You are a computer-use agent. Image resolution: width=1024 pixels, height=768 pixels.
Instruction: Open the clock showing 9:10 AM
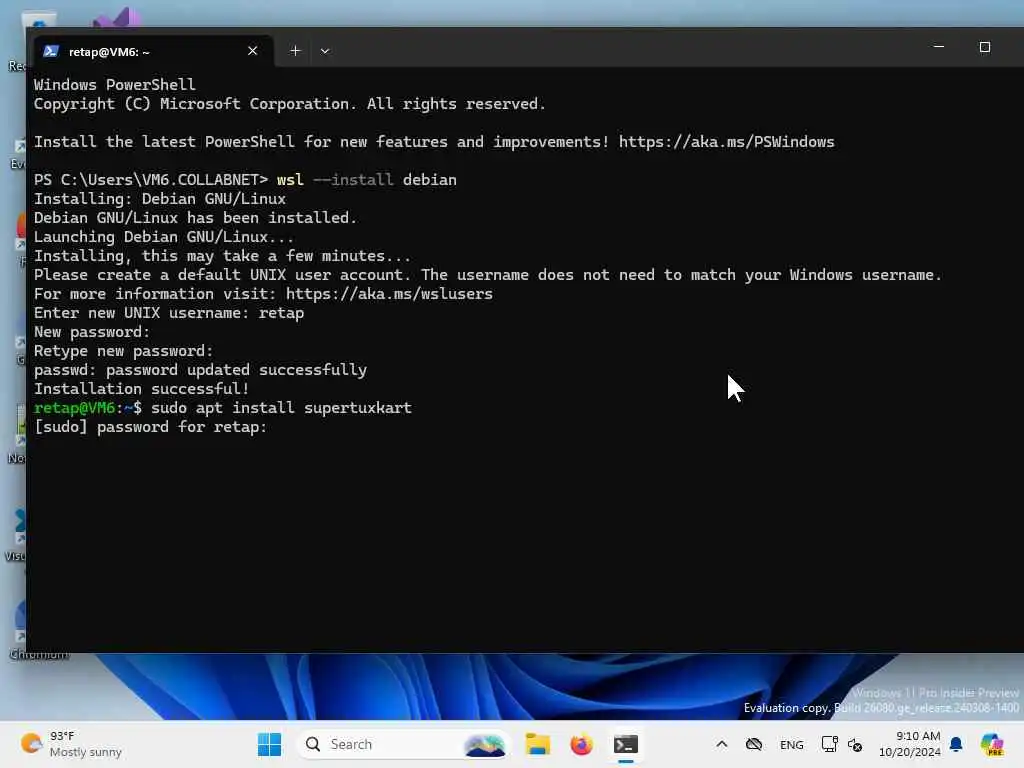(910, 744)
